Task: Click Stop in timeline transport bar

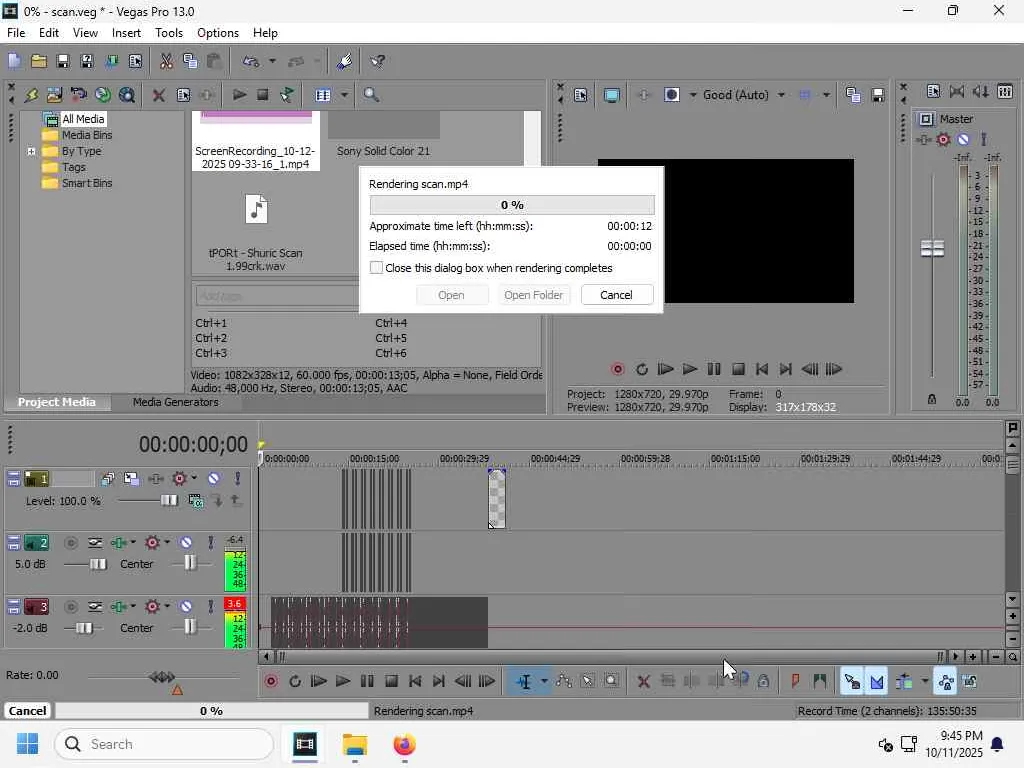Action: pos(391,681)
